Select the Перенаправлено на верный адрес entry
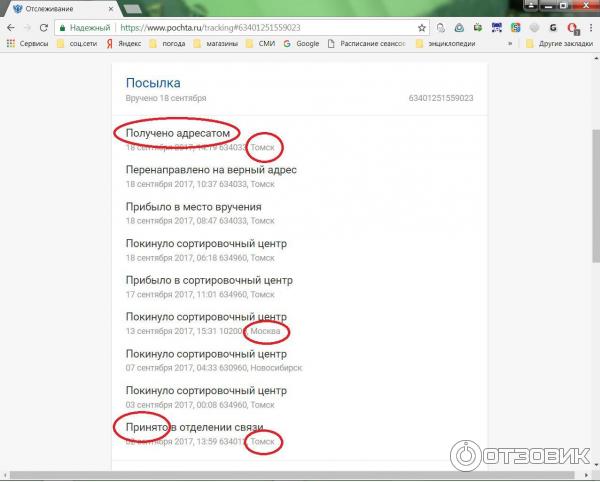The height and width of the screenshot is (482, 600). click(211, 169)
